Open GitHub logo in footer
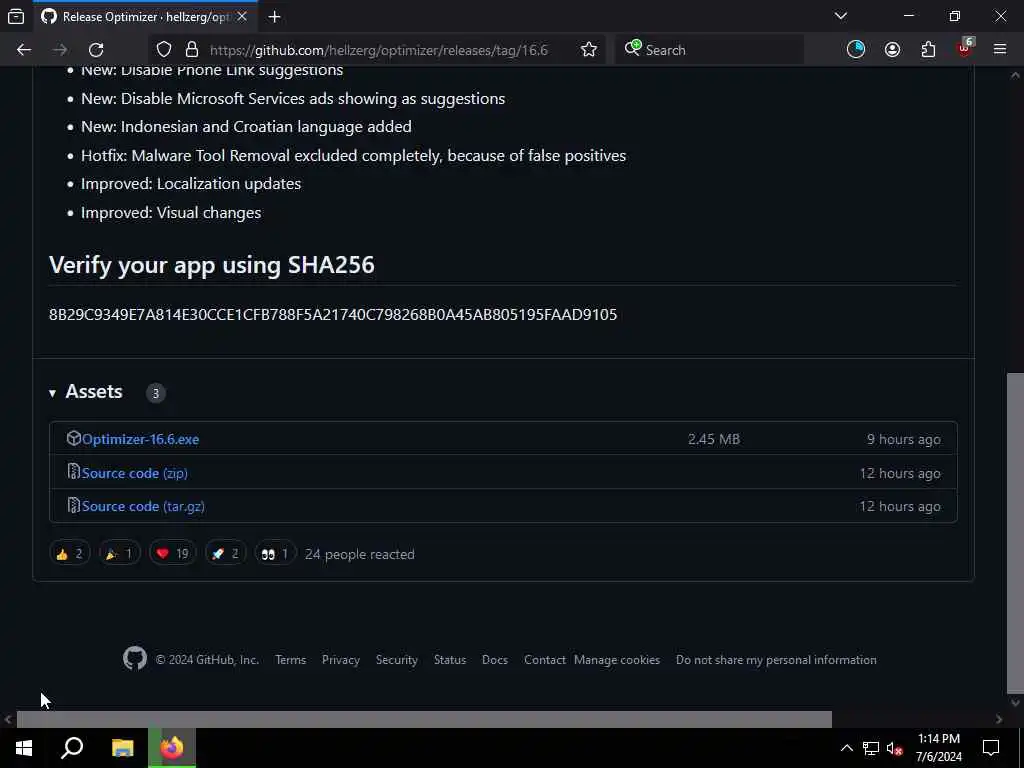Viewport: 1024px width, 768px height. coord(135,658)
